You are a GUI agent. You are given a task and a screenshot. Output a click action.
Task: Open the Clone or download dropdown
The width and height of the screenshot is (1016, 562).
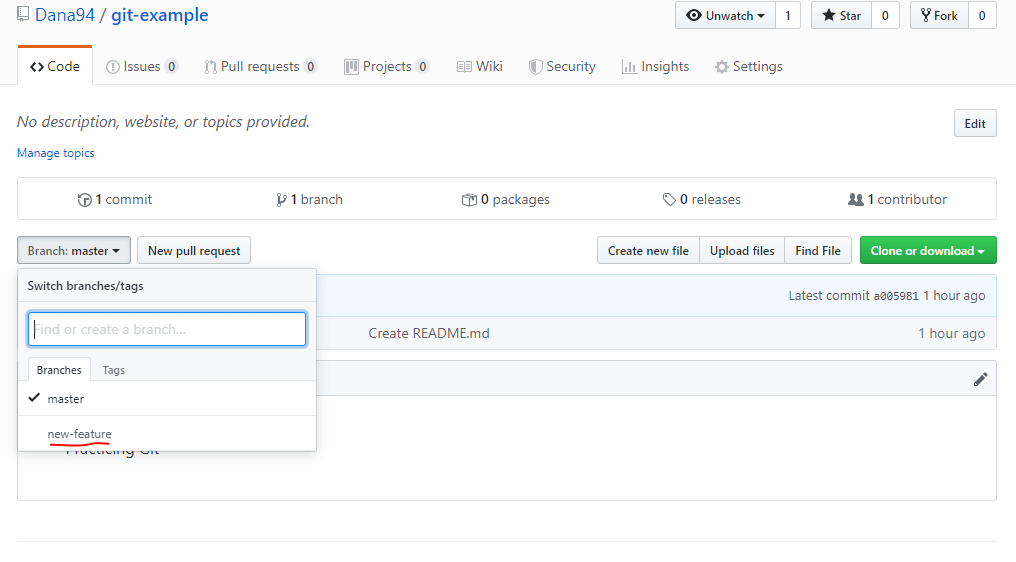928,250
